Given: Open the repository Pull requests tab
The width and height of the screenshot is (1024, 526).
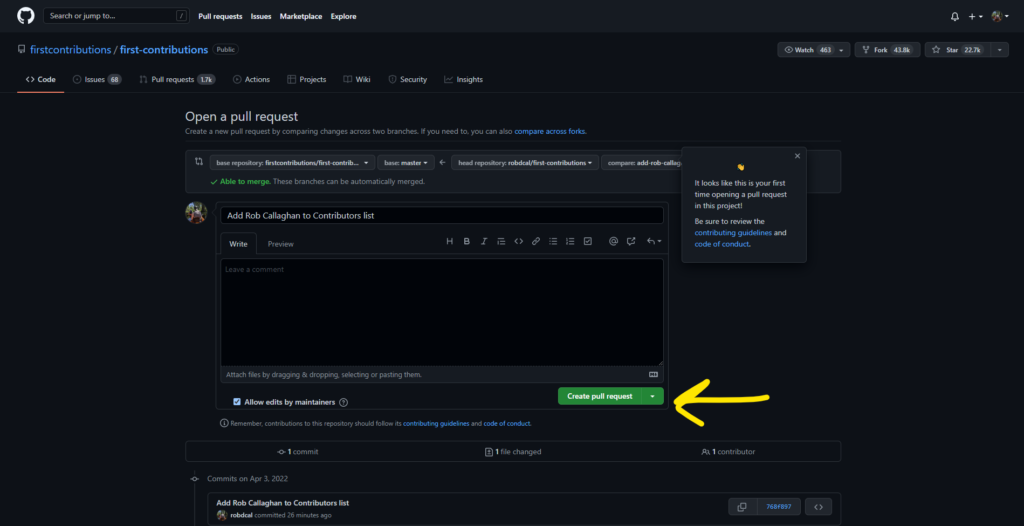Looking at the screenshot, I should point(177,80).
